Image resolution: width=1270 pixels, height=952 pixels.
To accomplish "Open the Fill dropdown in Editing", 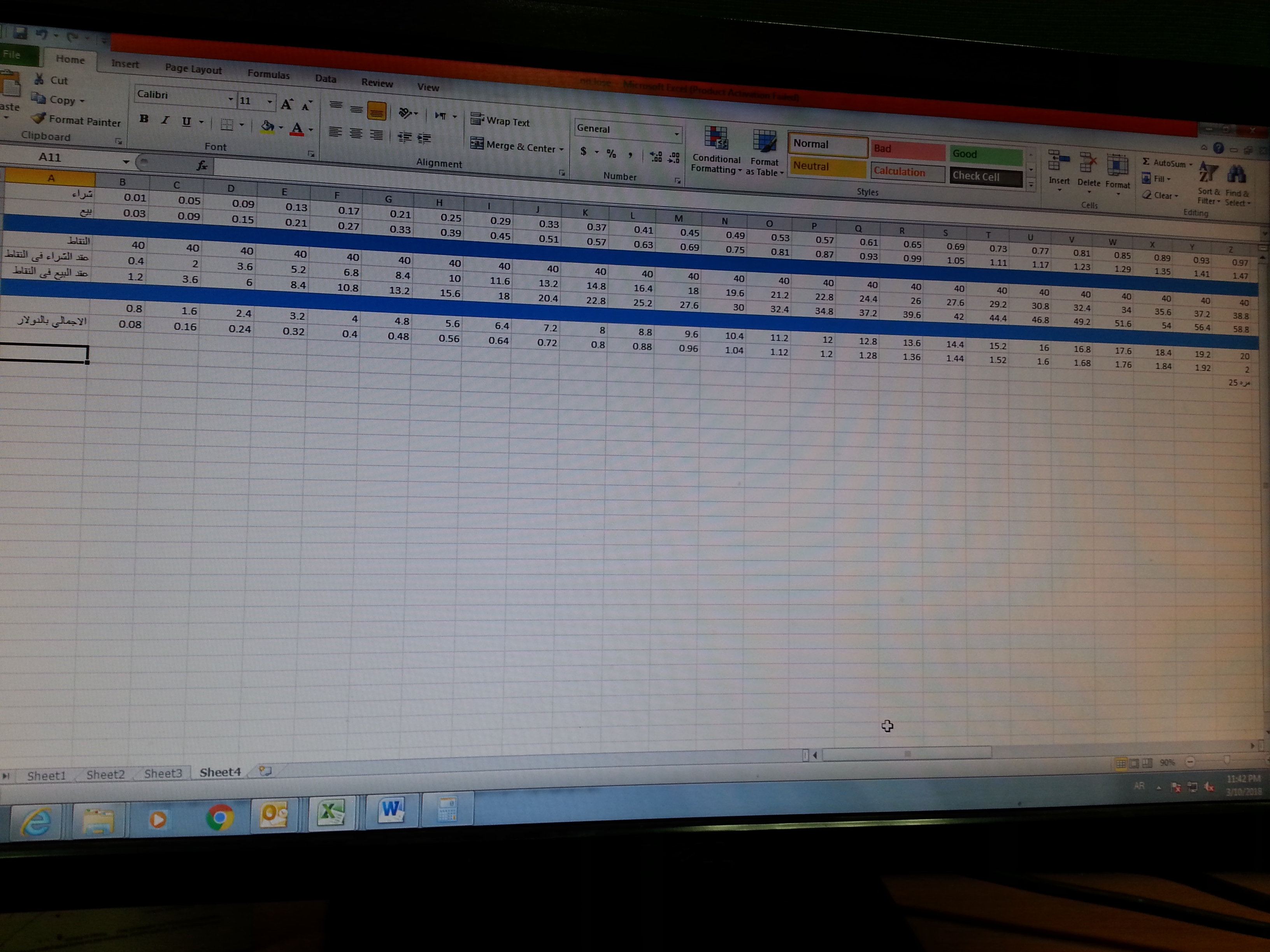I will click(x=1156, y=178).
